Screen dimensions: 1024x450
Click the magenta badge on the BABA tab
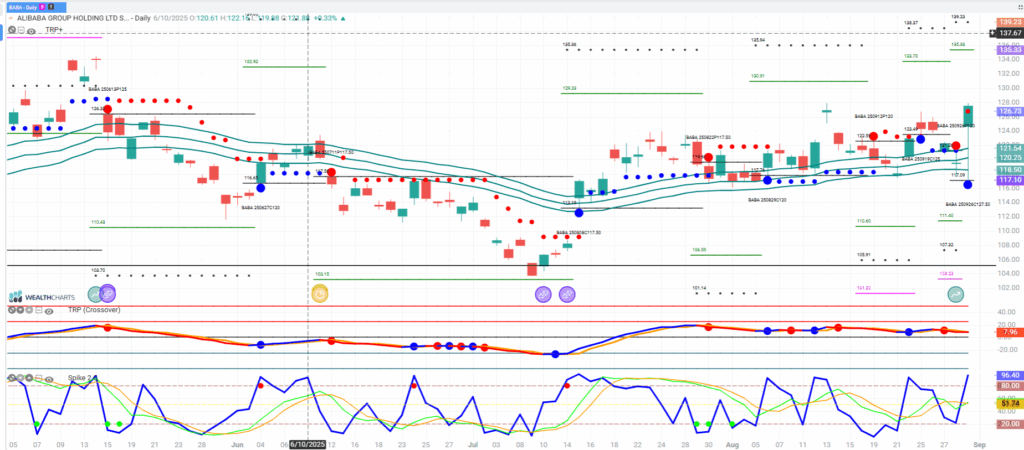pyautogui.click(x=42, y=7)
